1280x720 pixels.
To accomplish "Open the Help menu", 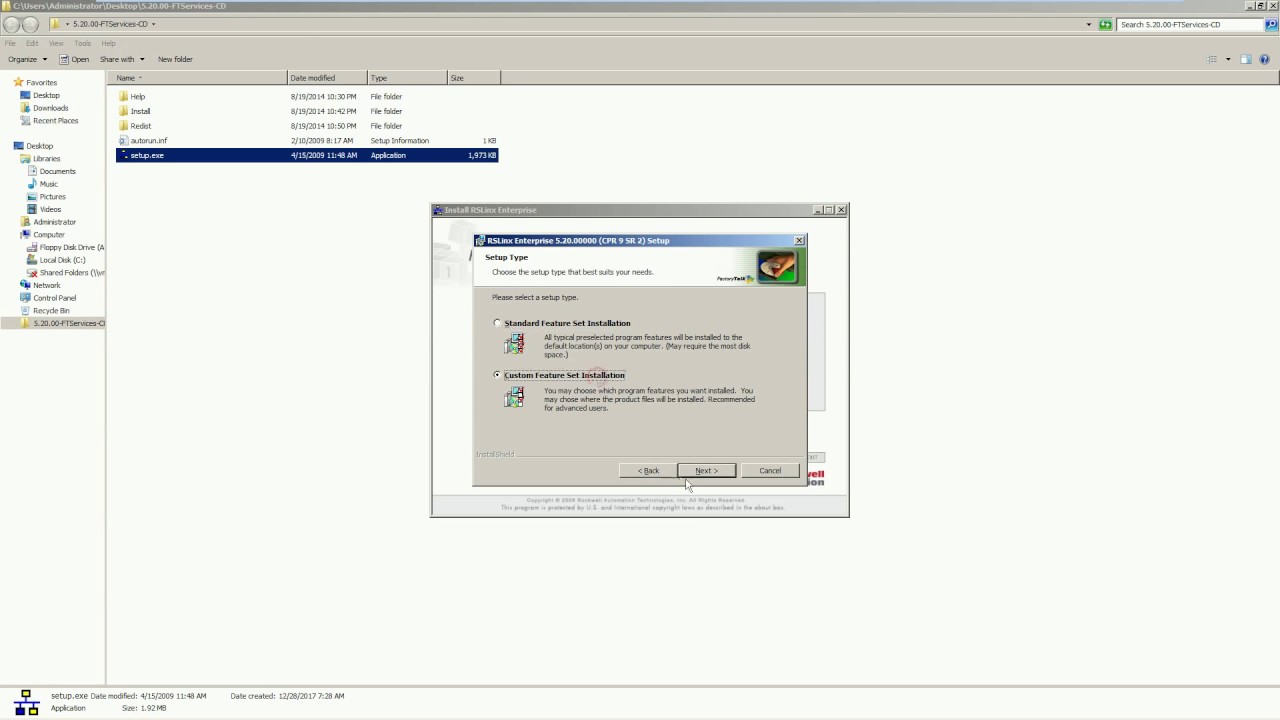I will click(x=108, y=43).
